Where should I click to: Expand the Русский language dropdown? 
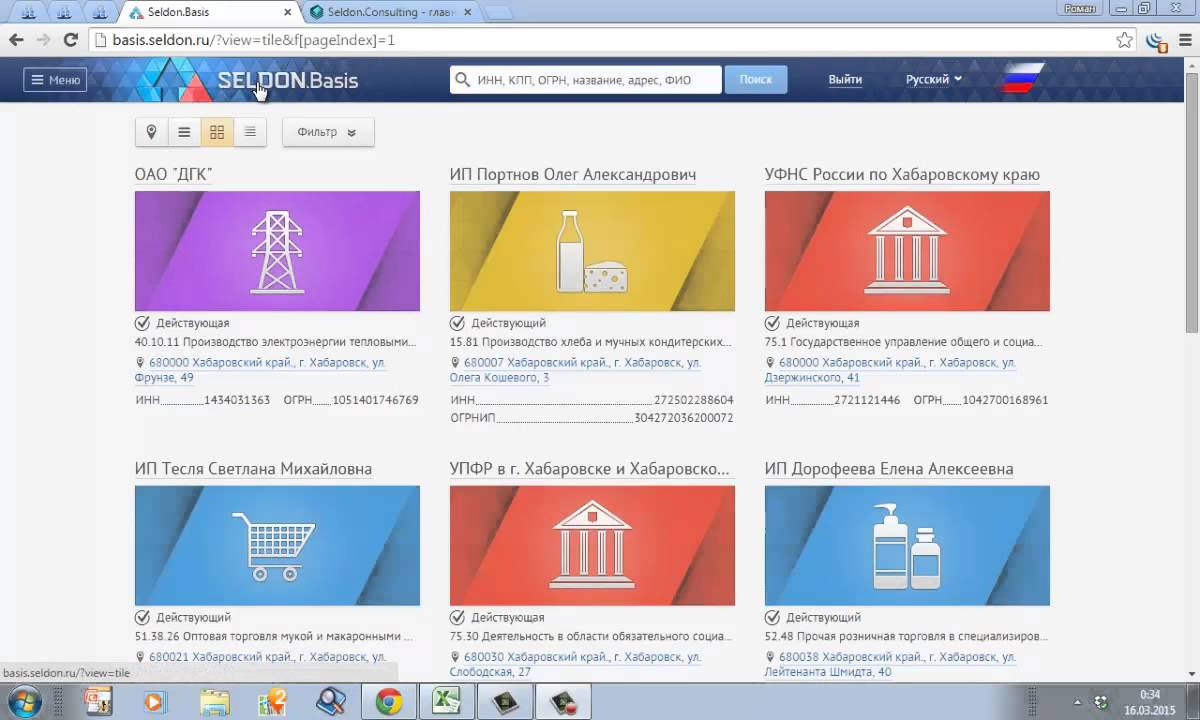tap(933, 80)
